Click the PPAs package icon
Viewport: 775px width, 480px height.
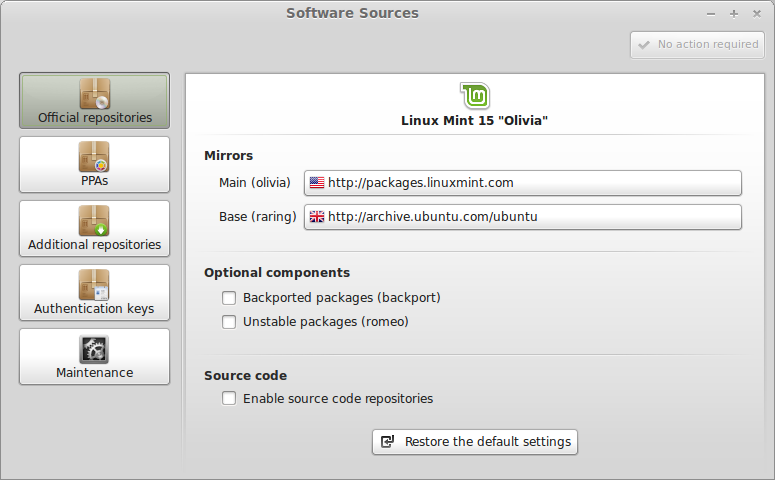94,157
